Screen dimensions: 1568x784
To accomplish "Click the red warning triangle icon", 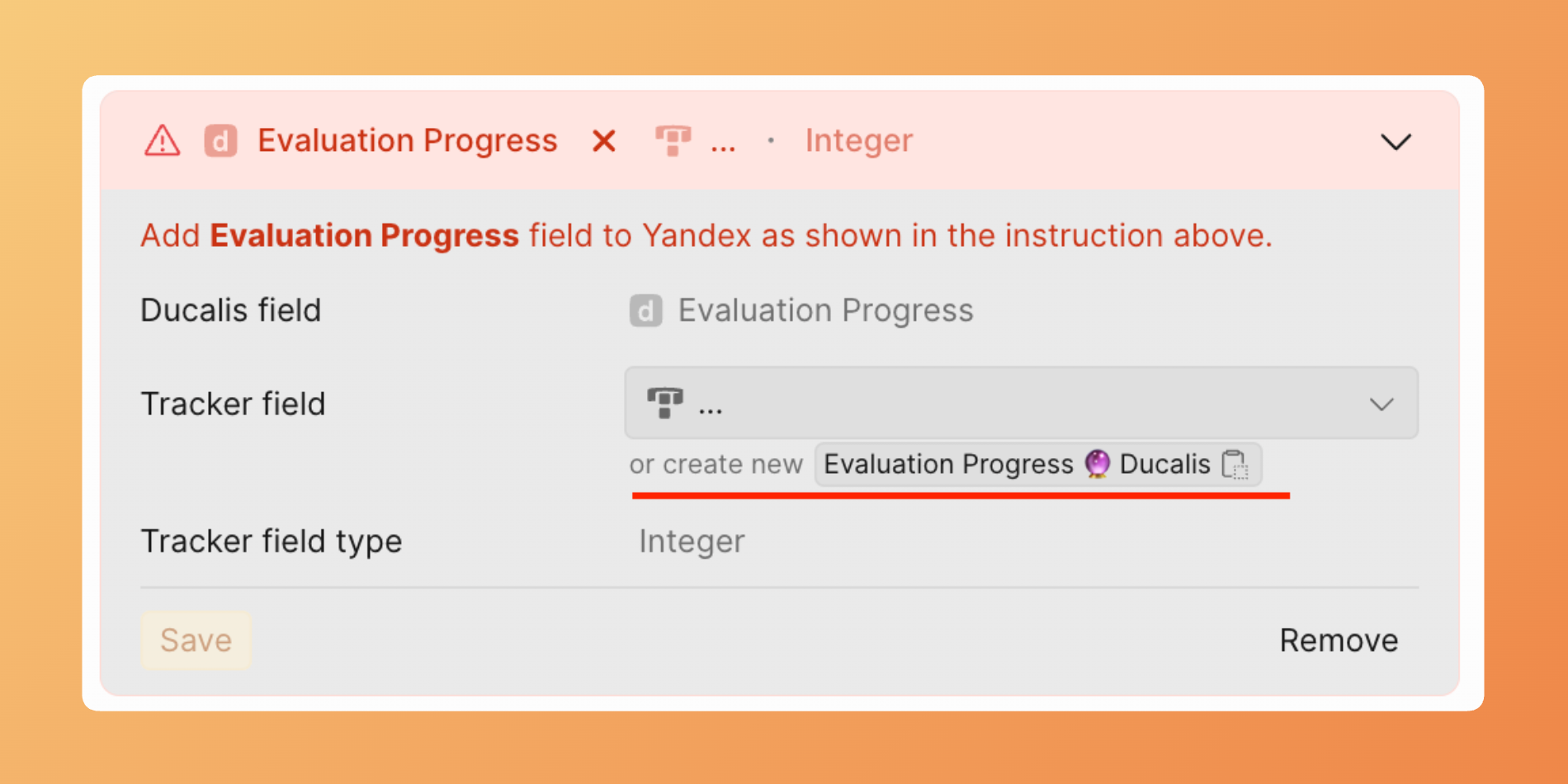I will [162, 141].
